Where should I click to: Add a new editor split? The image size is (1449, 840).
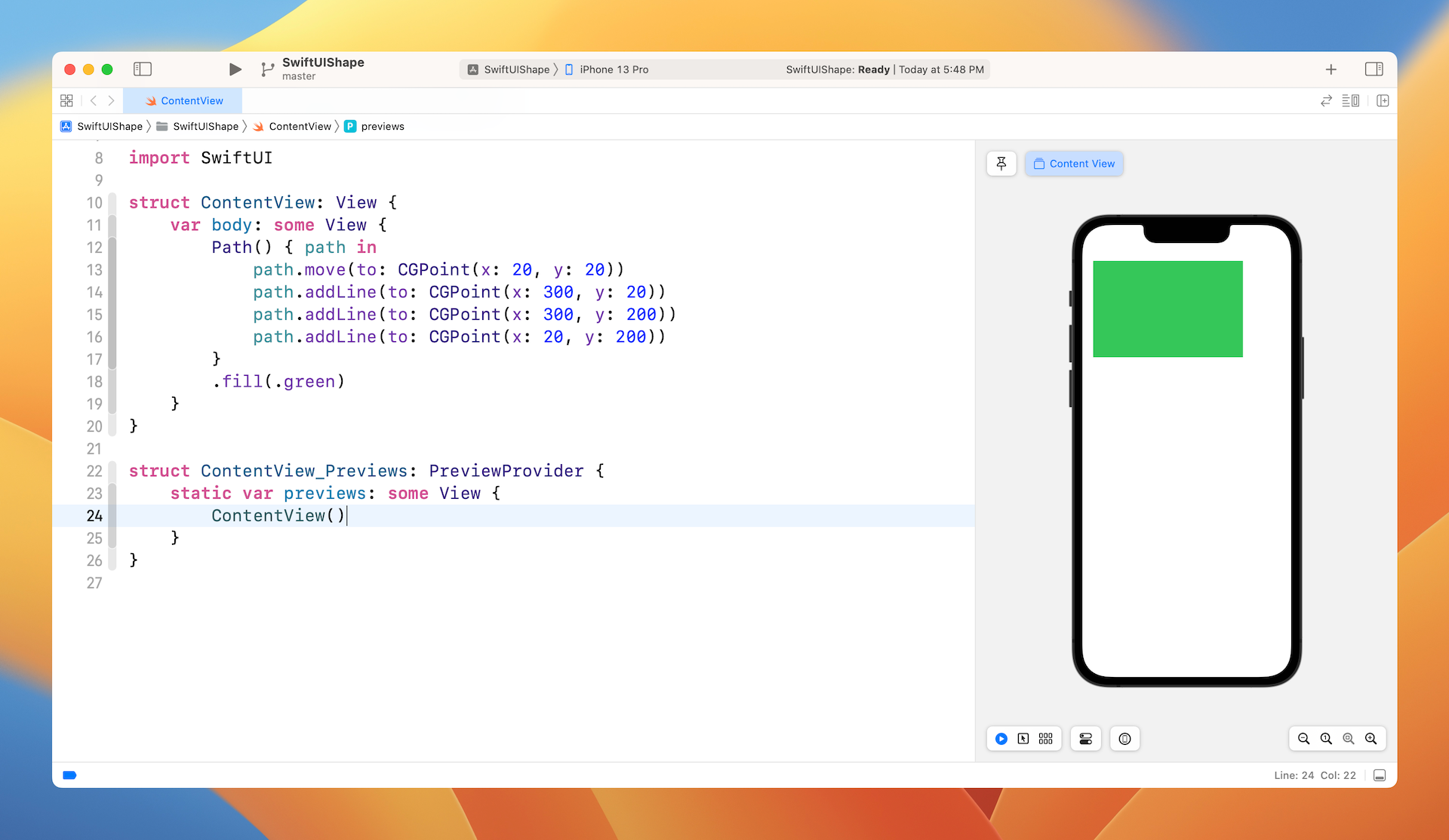tap(1383, 100)
